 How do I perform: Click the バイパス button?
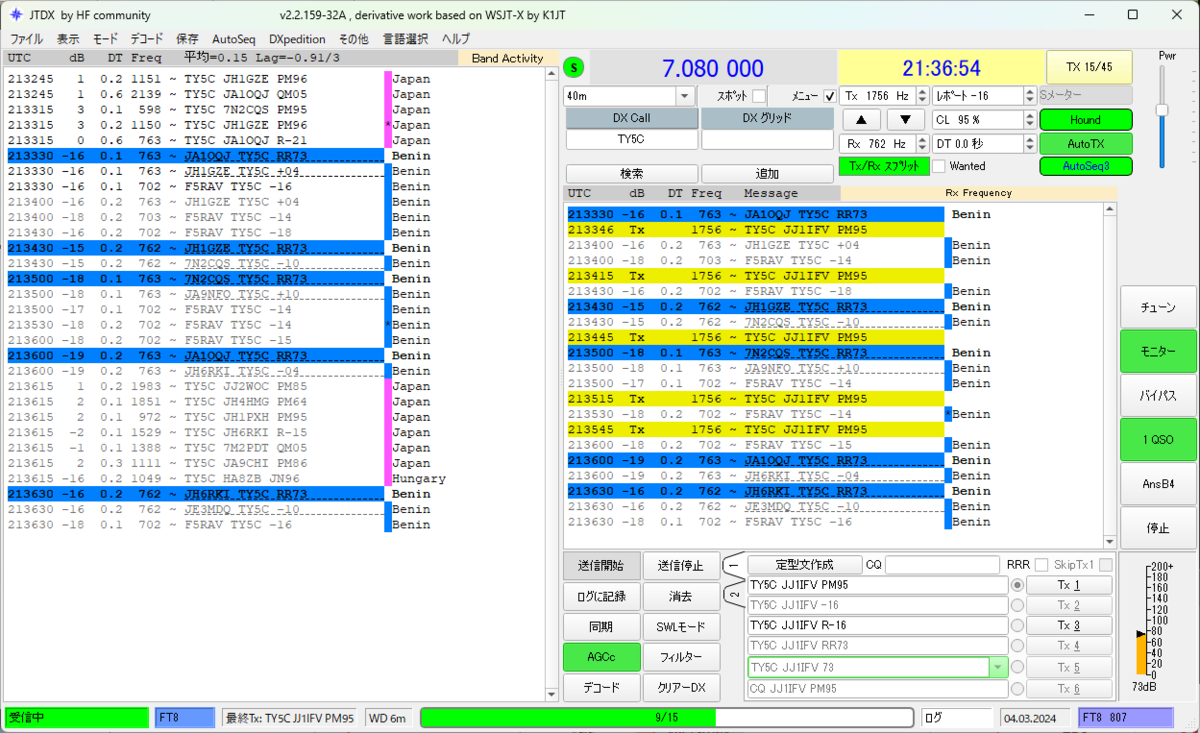click(1158, 395)
